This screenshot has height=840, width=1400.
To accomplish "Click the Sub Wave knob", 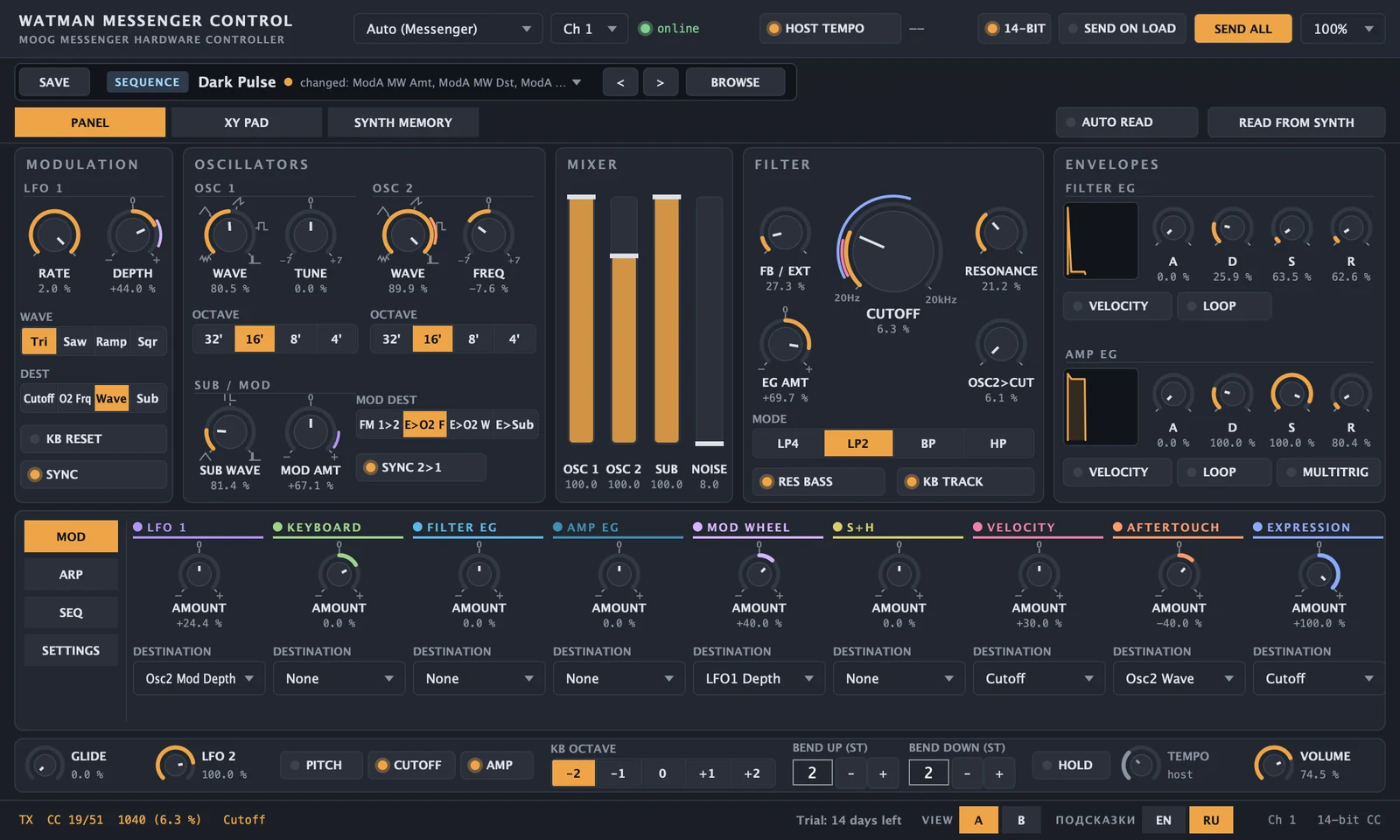I will pyautogui.click(x=229, y=432).
